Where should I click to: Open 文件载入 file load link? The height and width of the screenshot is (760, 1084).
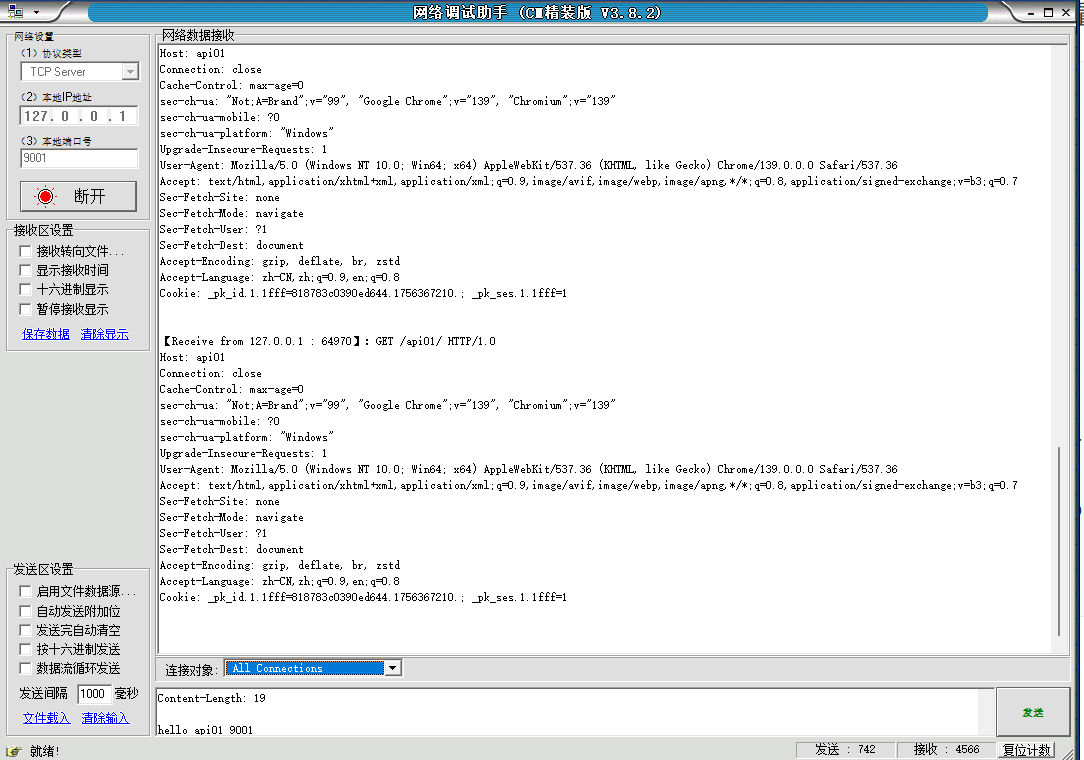(x=46, y=718)
